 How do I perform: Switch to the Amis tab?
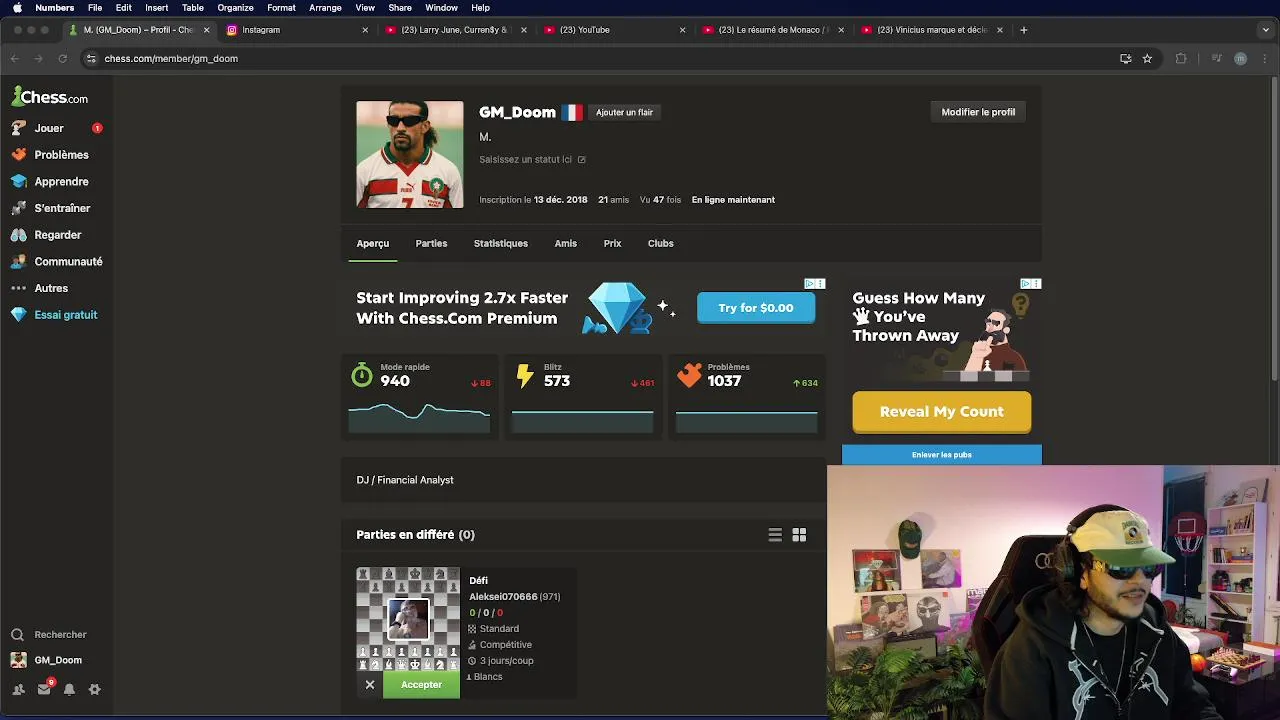point(566,244)
